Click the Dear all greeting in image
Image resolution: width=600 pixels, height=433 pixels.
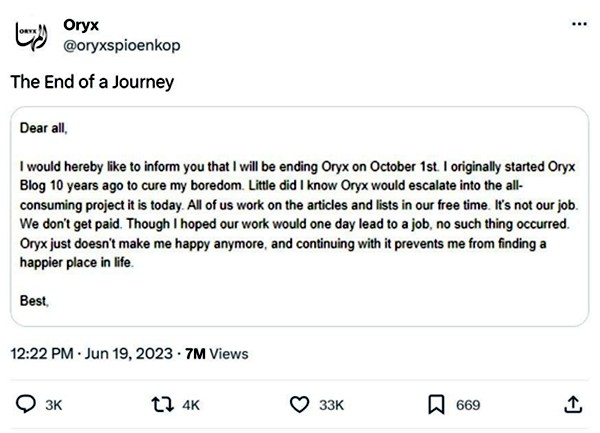click(44, 128)
